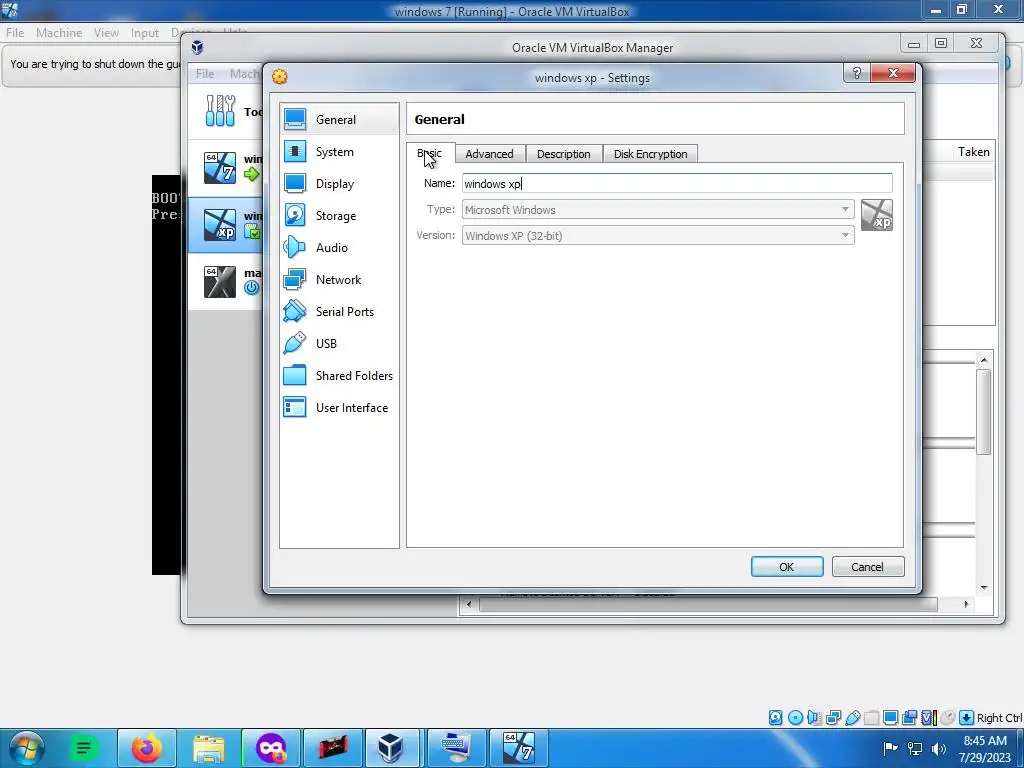
Task: Click the Manager horizontal scrollbar left arrow
Action: (468, 605)
